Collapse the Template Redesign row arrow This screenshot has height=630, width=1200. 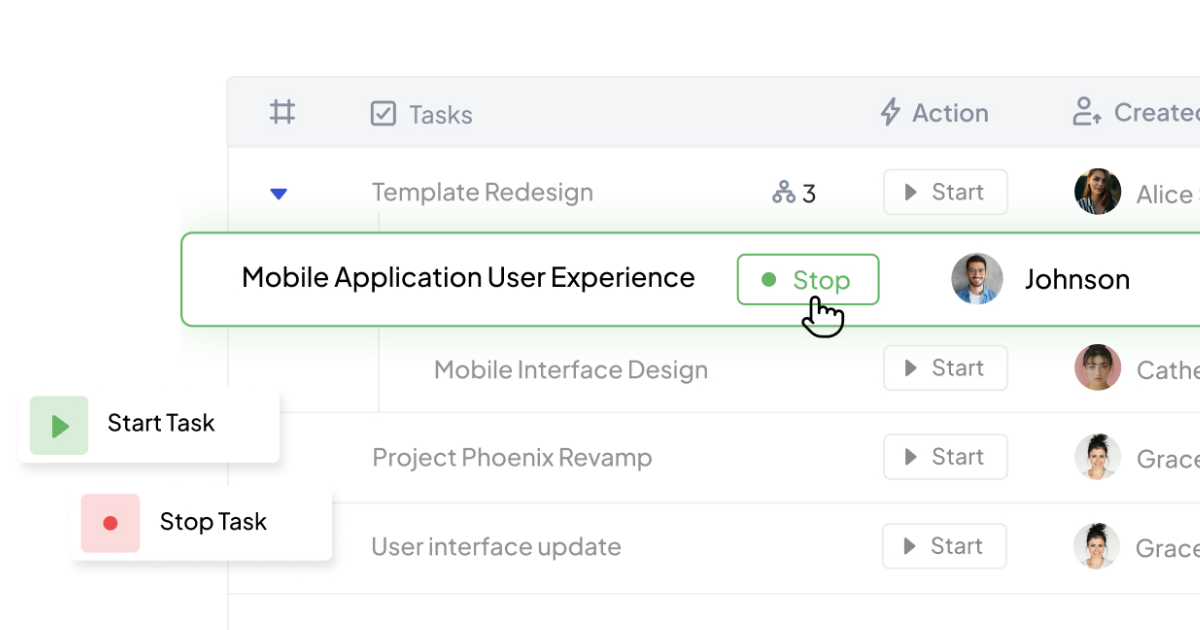pyautogui.click(x=279, y=193)
